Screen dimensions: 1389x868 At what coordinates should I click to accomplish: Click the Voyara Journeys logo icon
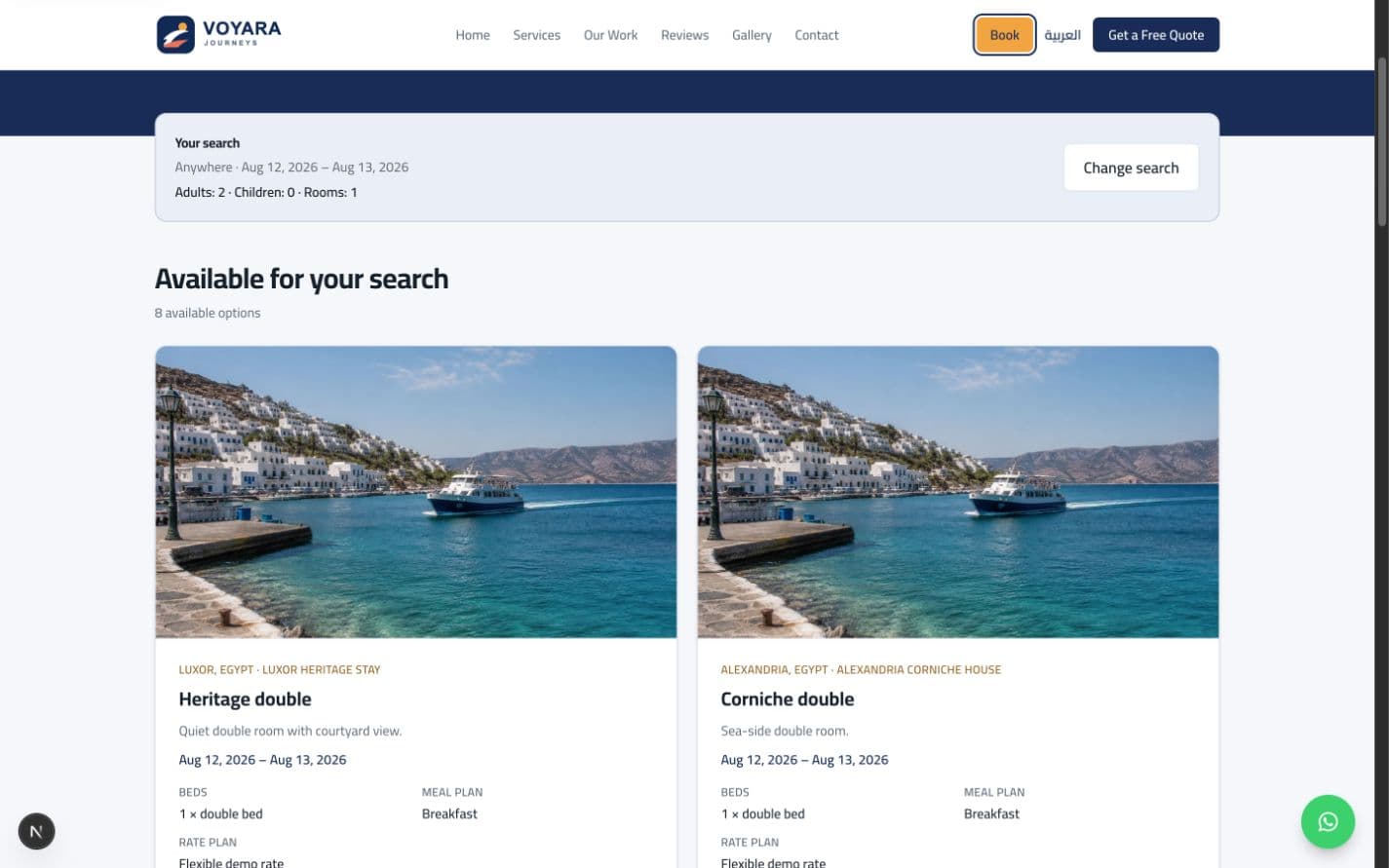175,35
